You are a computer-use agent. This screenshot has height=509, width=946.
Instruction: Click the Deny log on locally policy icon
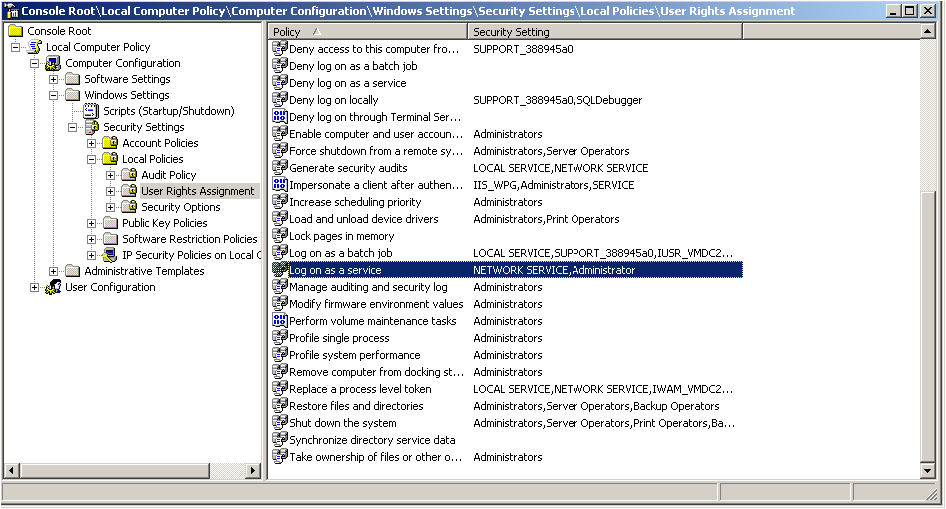tap(280, 100)
